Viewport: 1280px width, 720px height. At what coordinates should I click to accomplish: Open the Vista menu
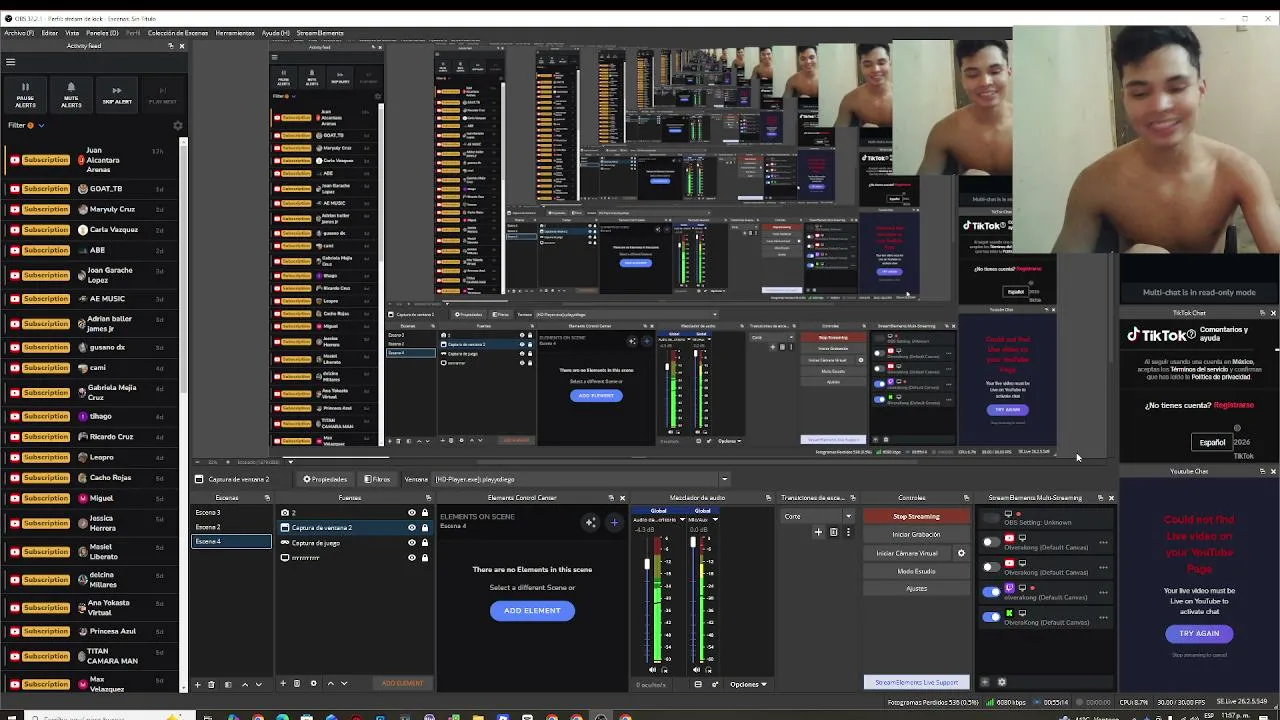(x=72, y=33)
